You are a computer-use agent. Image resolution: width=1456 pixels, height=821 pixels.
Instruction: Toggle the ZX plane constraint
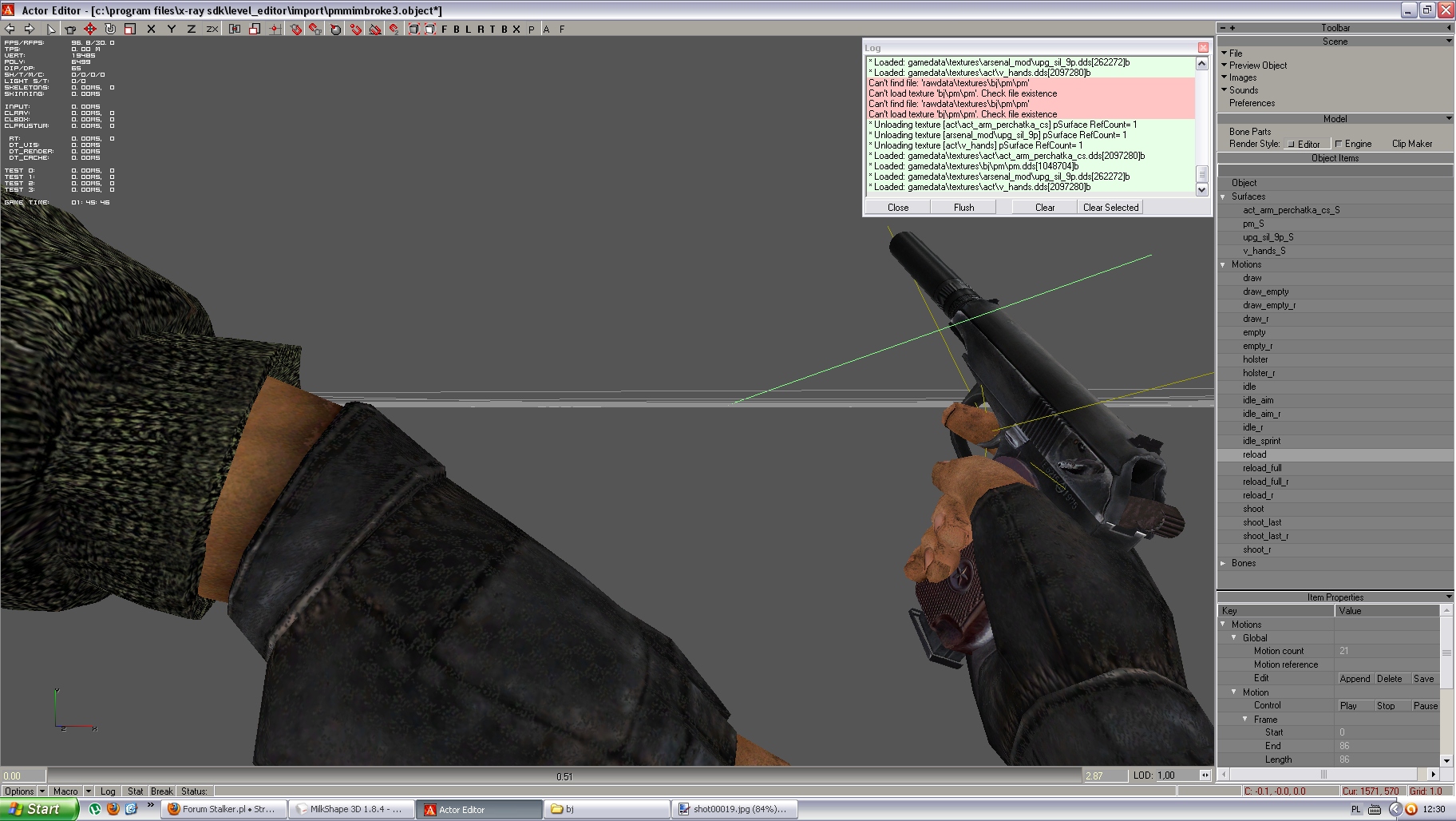(x=212, y=29)
